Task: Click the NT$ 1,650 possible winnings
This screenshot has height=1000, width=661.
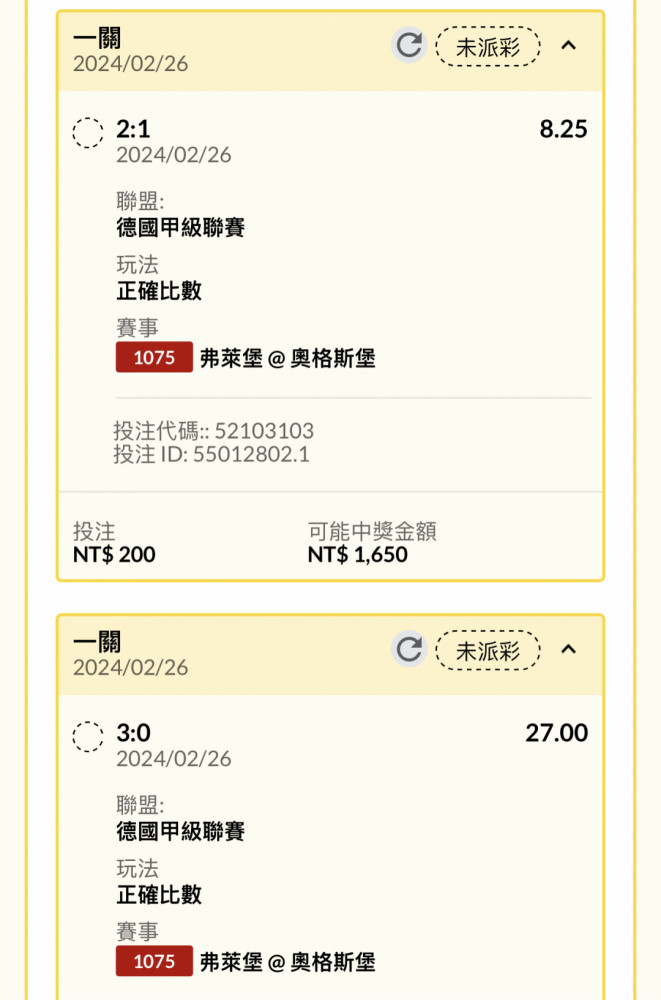Action: (357, 554)
